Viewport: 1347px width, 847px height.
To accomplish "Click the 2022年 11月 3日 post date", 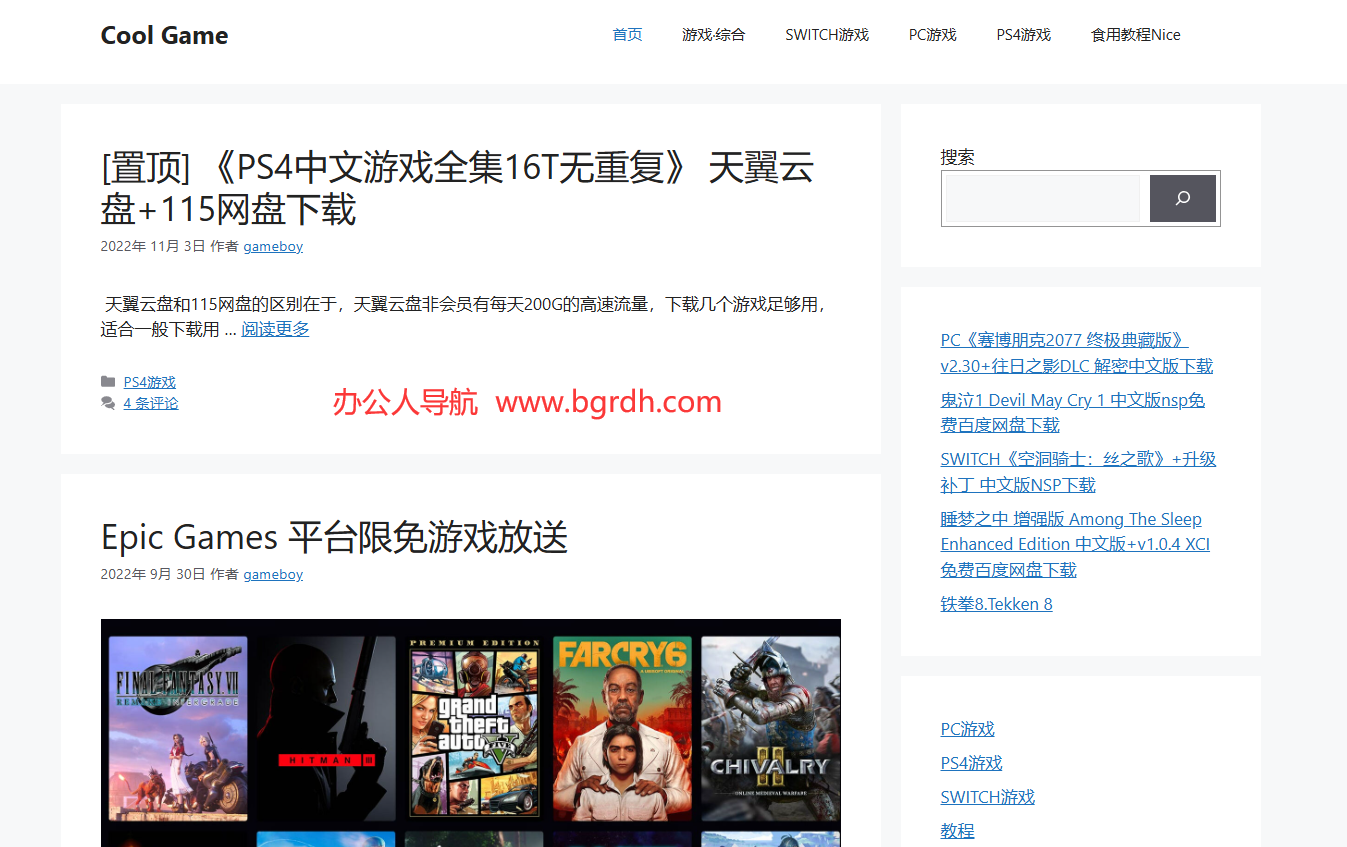I will pos(153,246).
